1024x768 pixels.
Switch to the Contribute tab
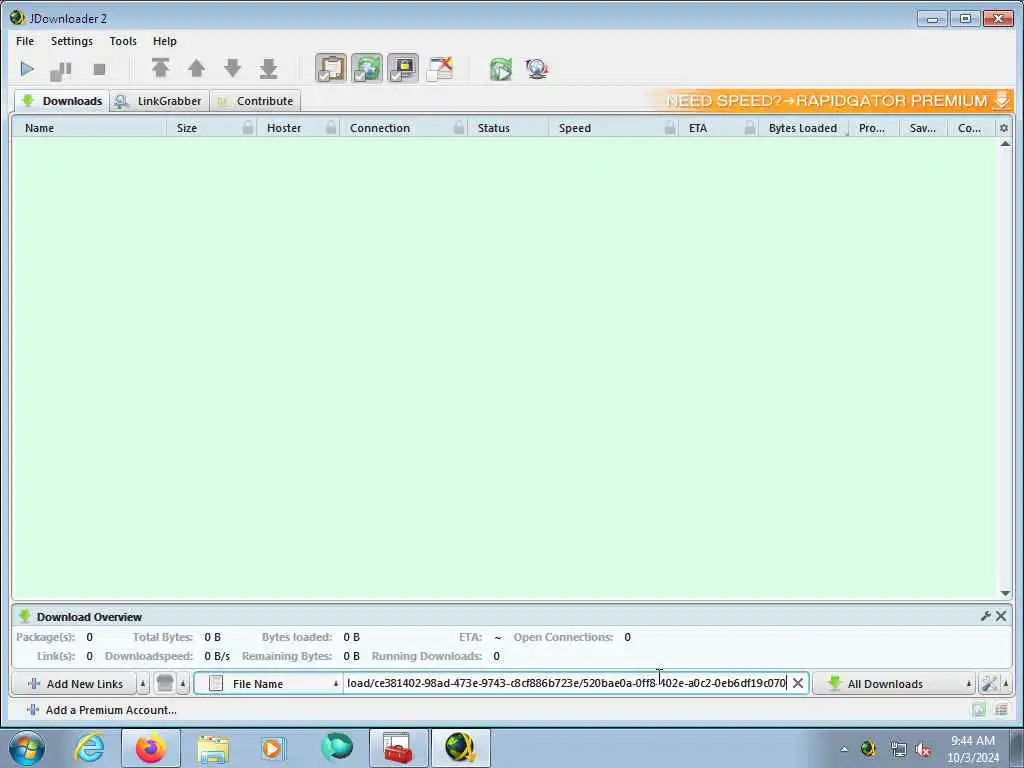tap(255, 101)
